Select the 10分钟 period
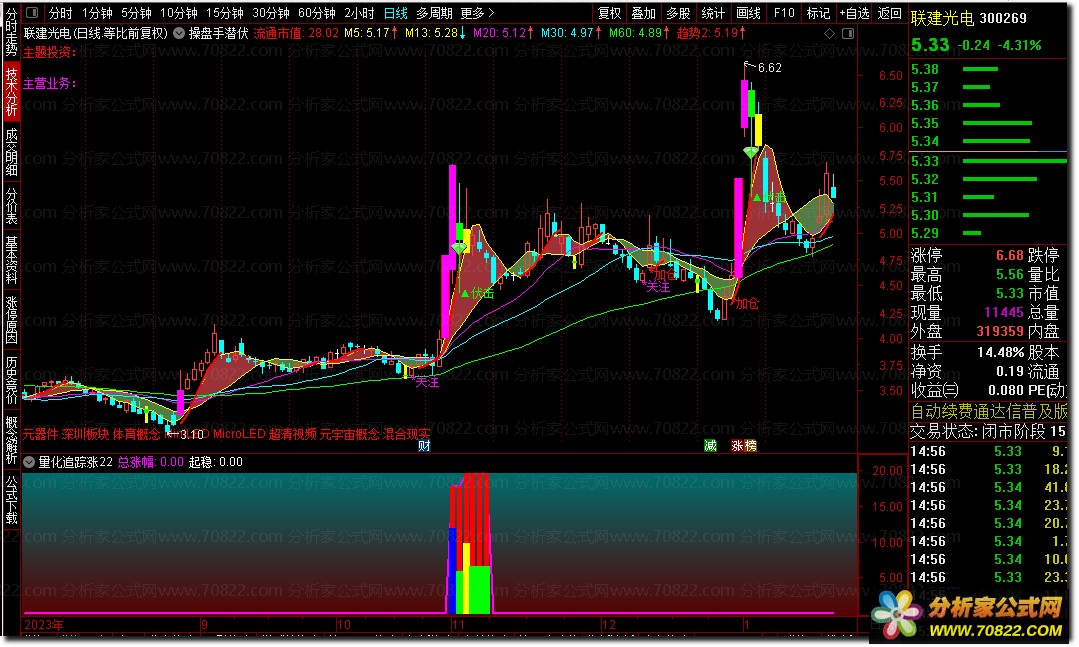 (x=179, y=13)
